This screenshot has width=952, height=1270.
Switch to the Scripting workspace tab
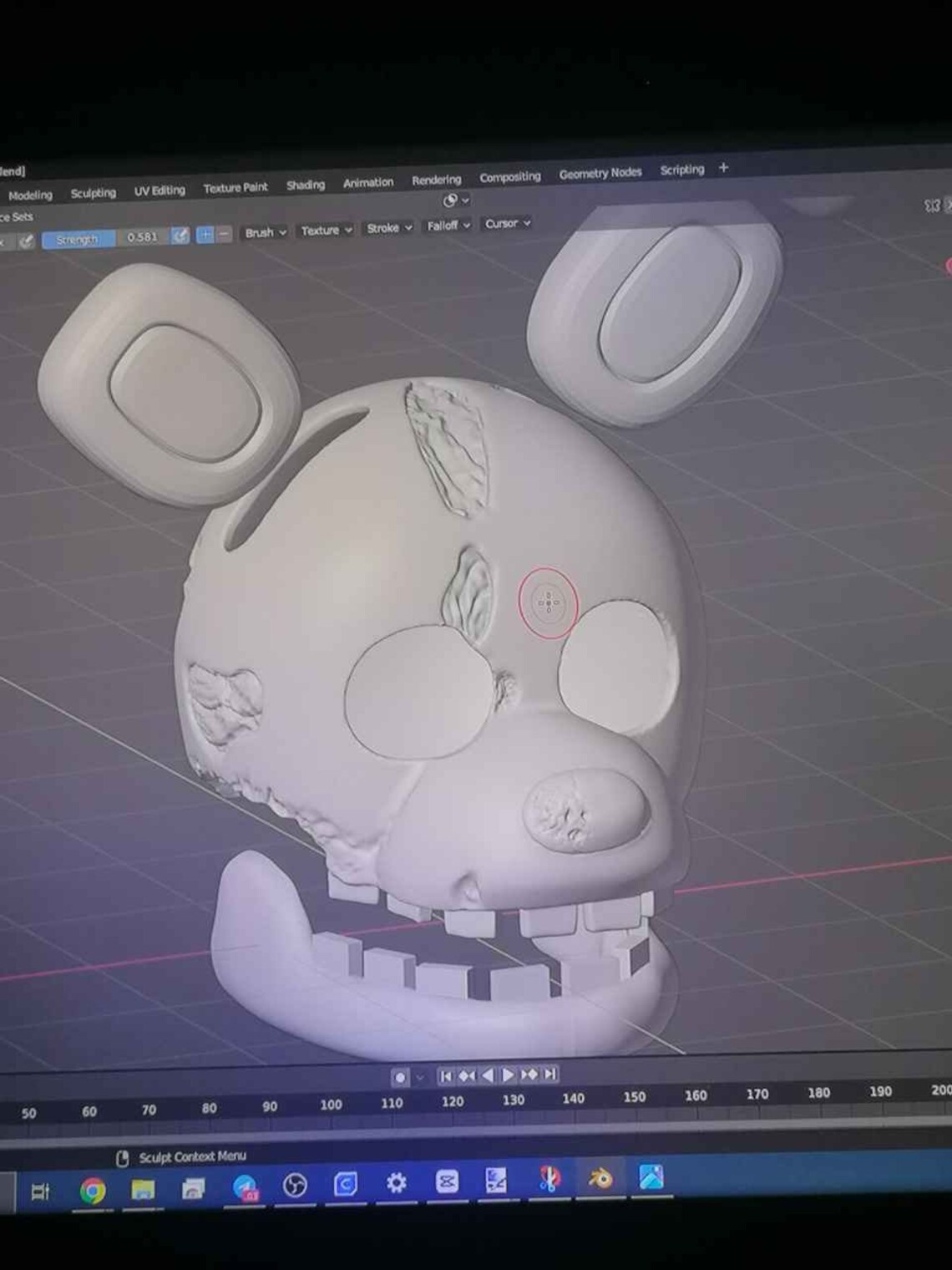(x=682, y=170)
